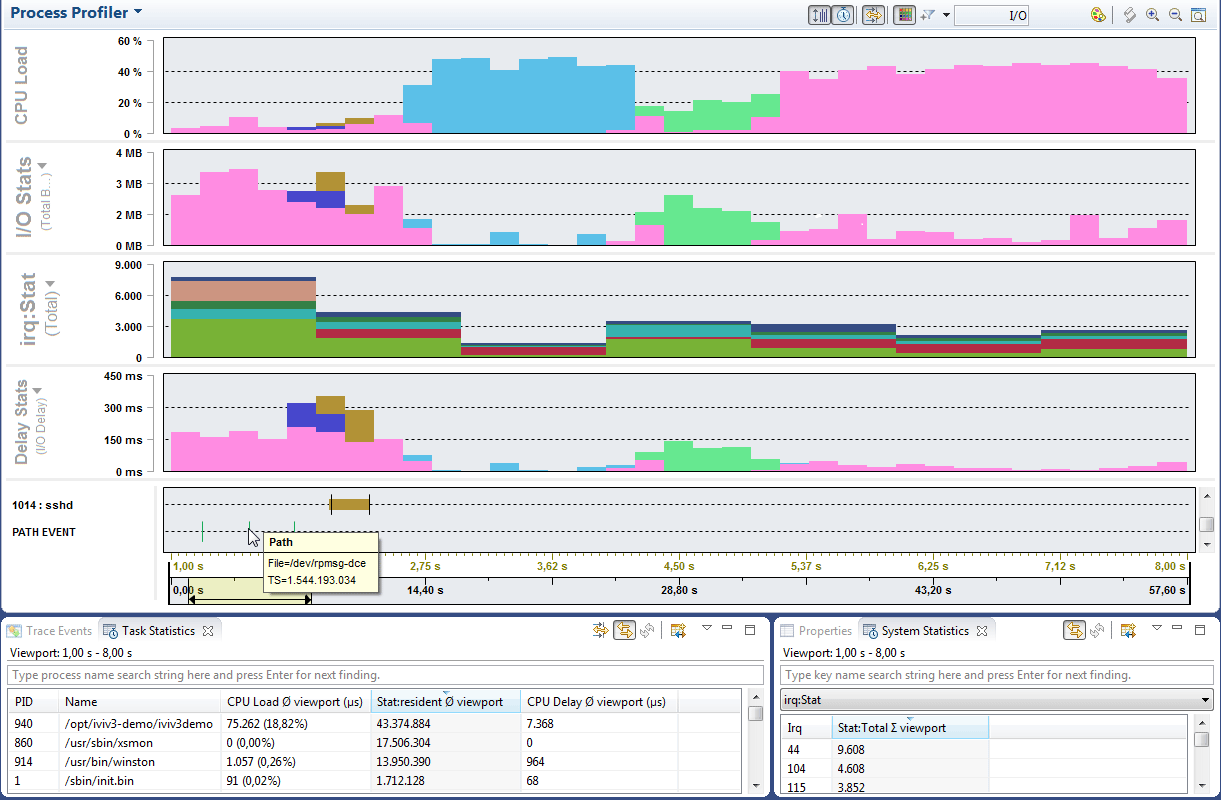Screen dimensions: 1221x800
Task: Sort by the PID column header
Action: click(34, 702)
